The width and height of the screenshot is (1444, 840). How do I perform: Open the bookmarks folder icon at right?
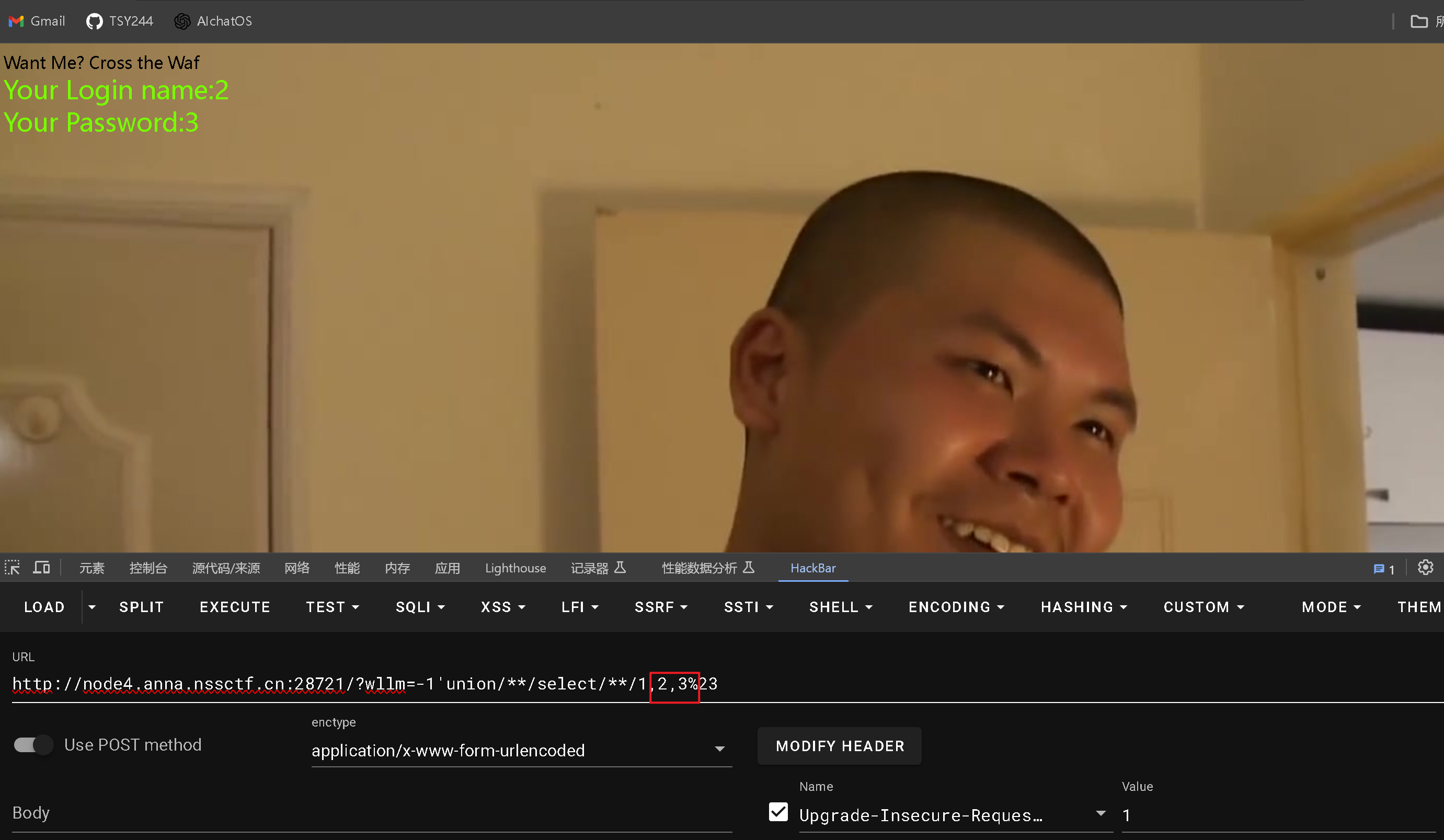coord(1419,22)
